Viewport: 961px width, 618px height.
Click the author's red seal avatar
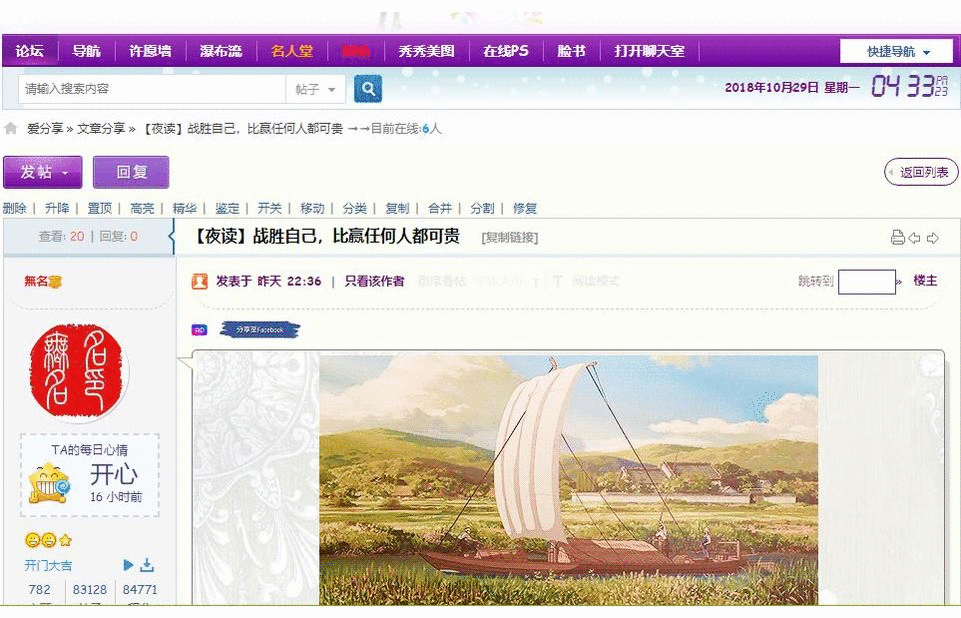(77, 371)
